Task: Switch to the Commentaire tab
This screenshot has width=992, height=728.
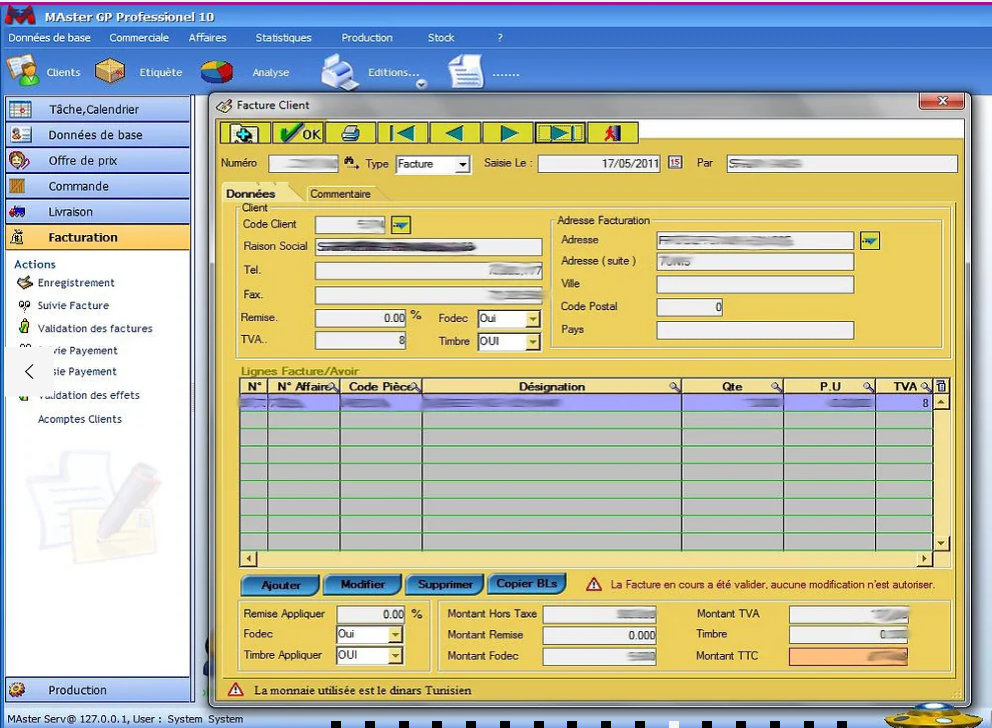Action: (x=340, y=194)
